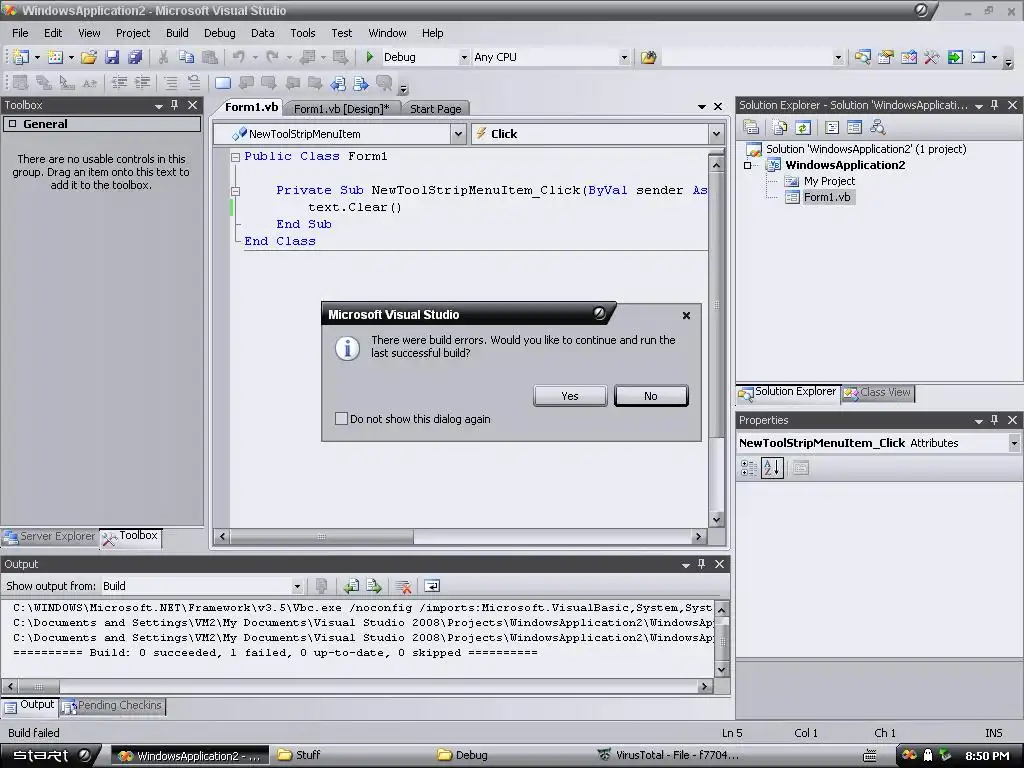
Task: Click the Refresh icon in Solution Explorer
Action: click(x=803, y=127)
